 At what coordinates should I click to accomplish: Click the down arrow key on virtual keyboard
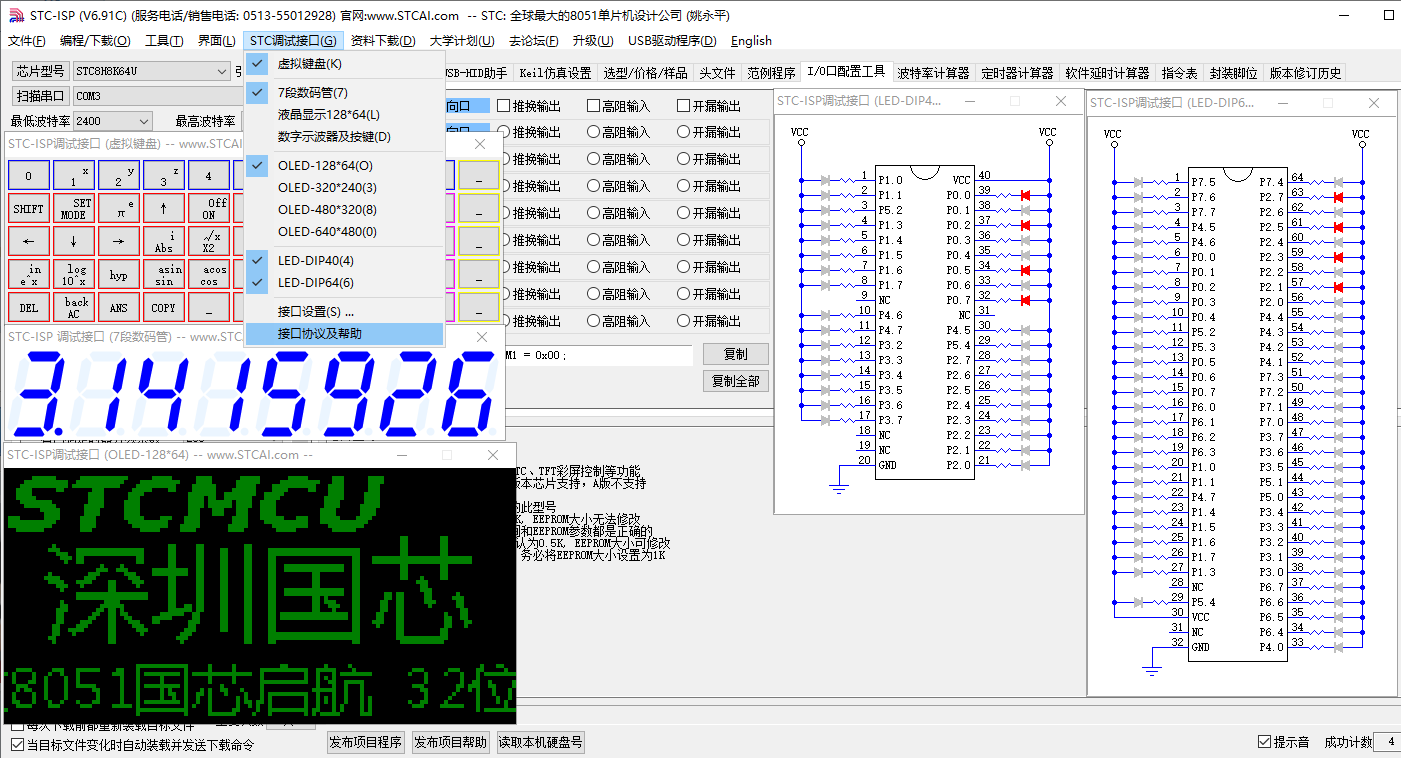(x=73, y=241)
